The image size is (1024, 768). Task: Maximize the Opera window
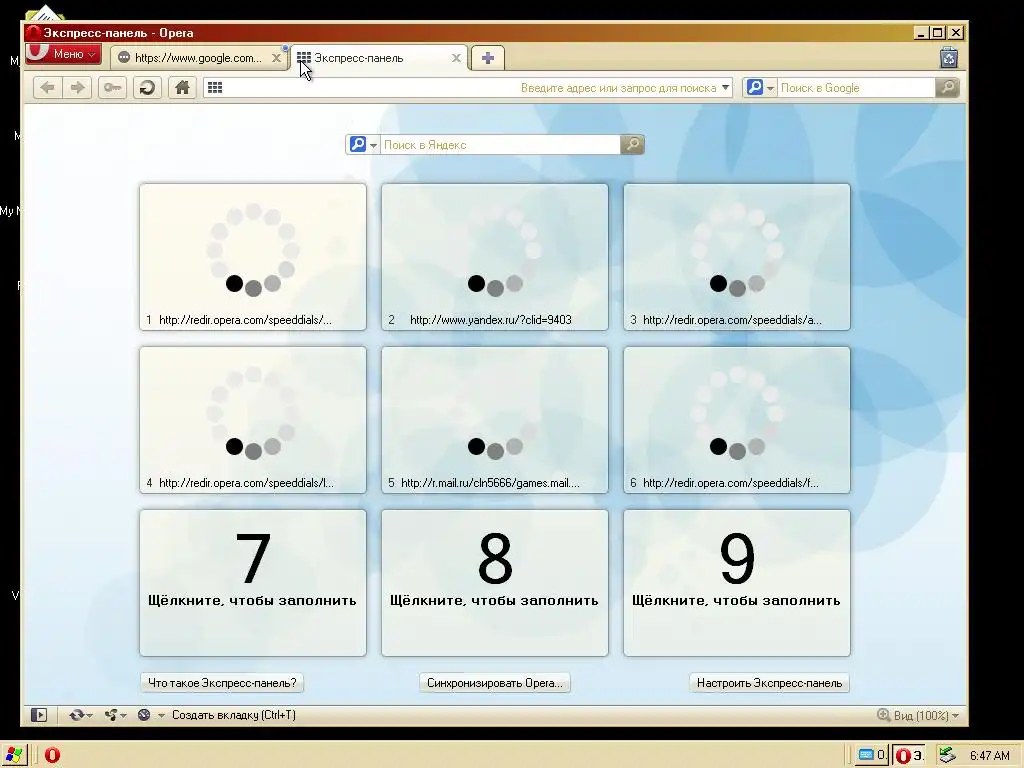pos(938,33)
